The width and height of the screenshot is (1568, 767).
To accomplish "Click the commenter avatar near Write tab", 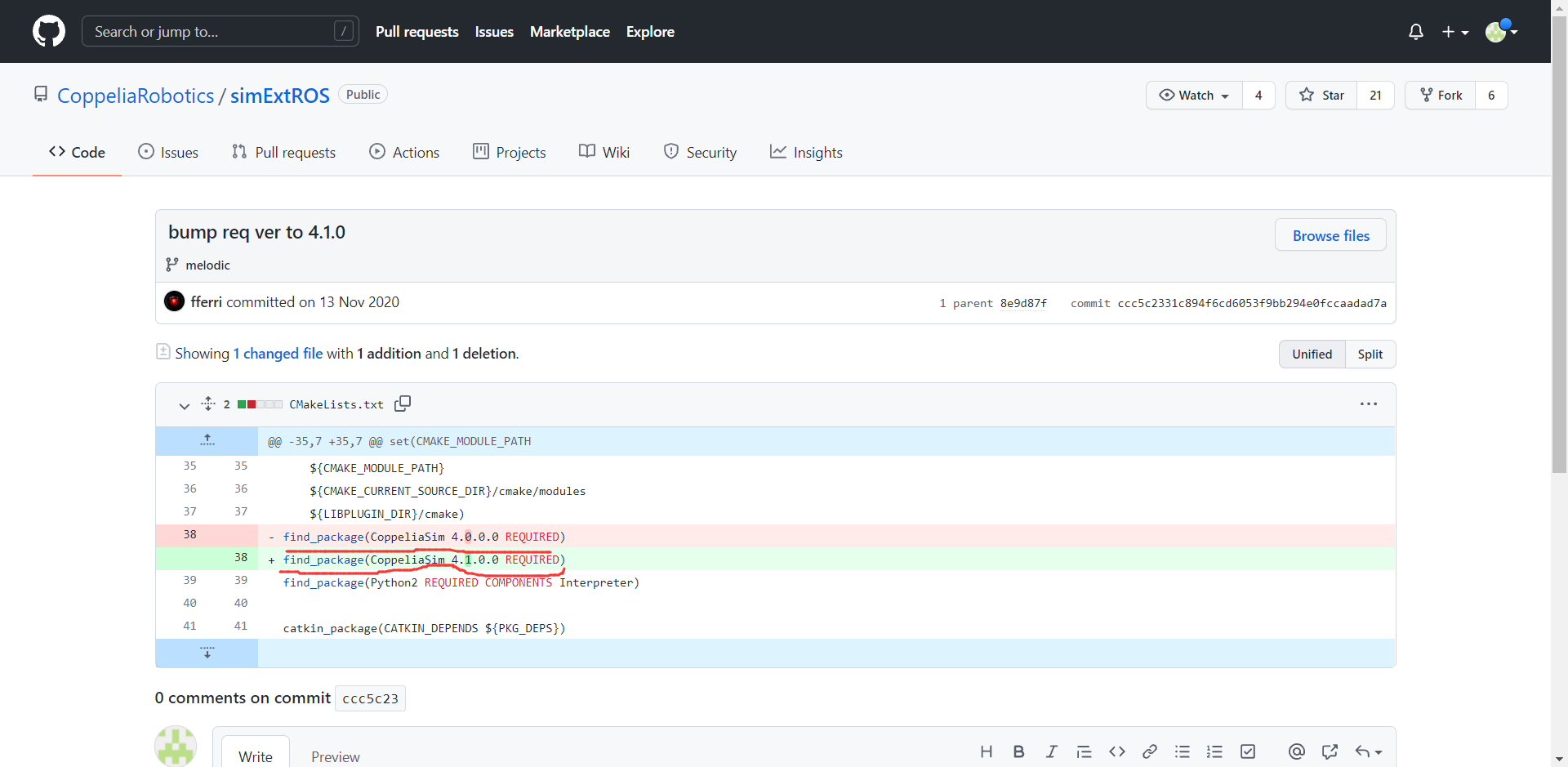I will 176,747.
